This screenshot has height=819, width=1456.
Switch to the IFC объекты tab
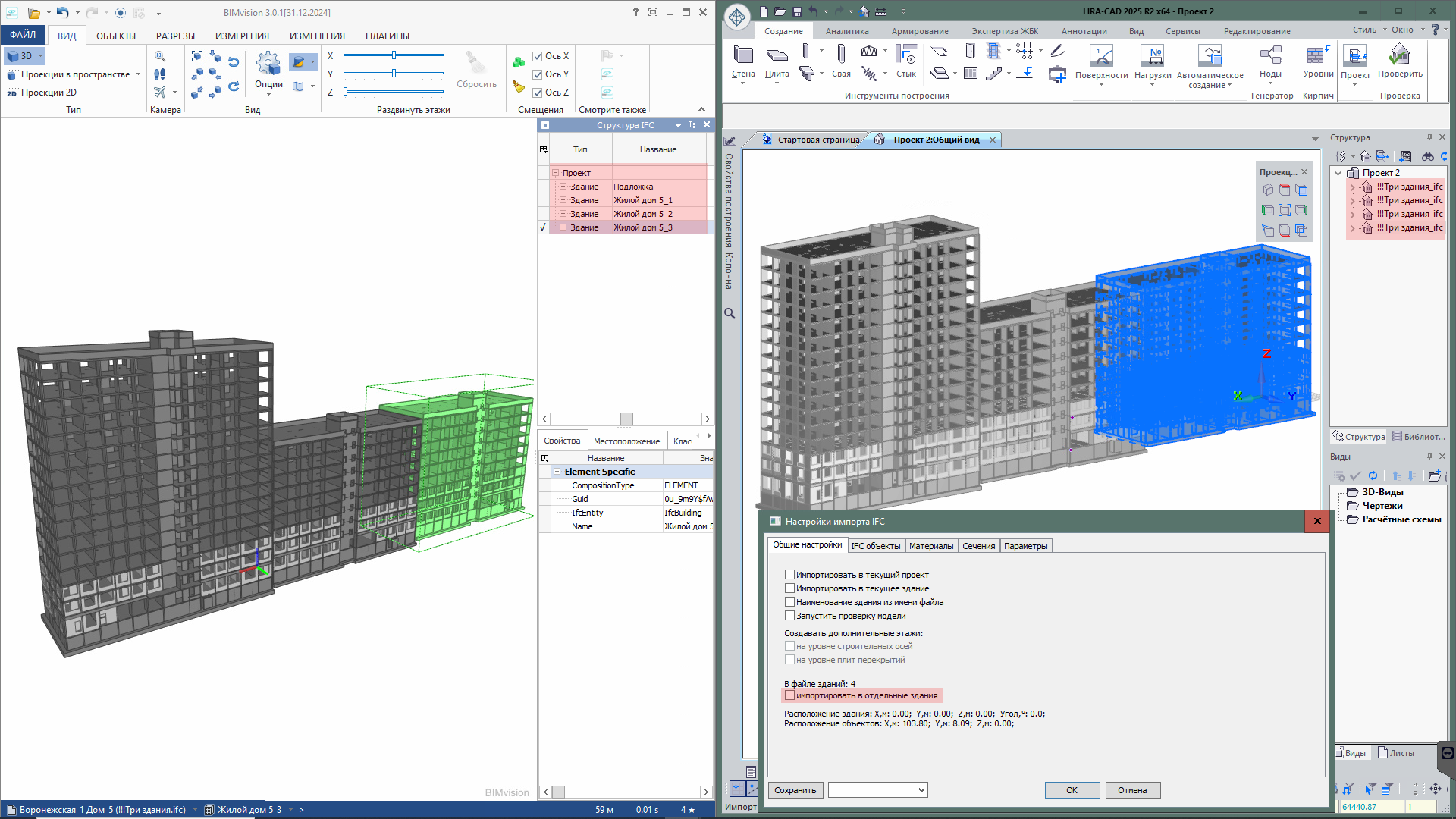coord(875,546)
